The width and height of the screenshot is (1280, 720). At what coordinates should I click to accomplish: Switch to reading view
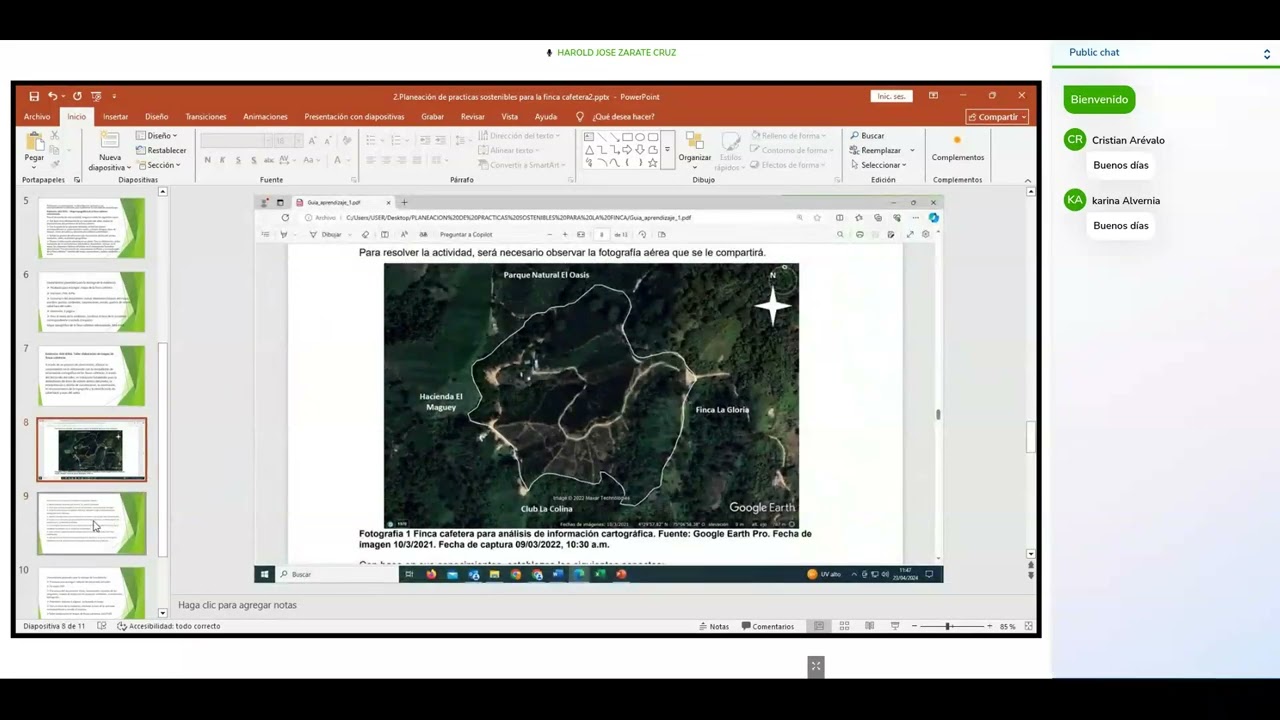point(869,626)
